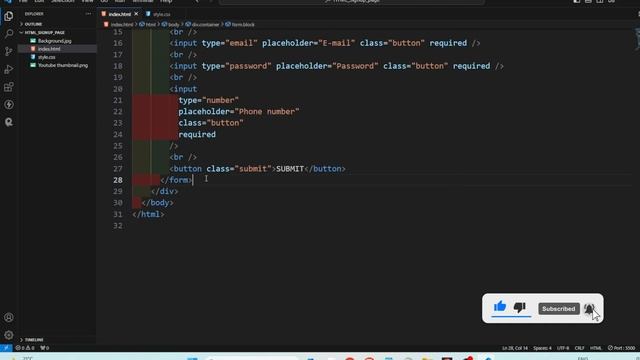
Task: Open the Accounts menu icon
Action: click(9, 317)
